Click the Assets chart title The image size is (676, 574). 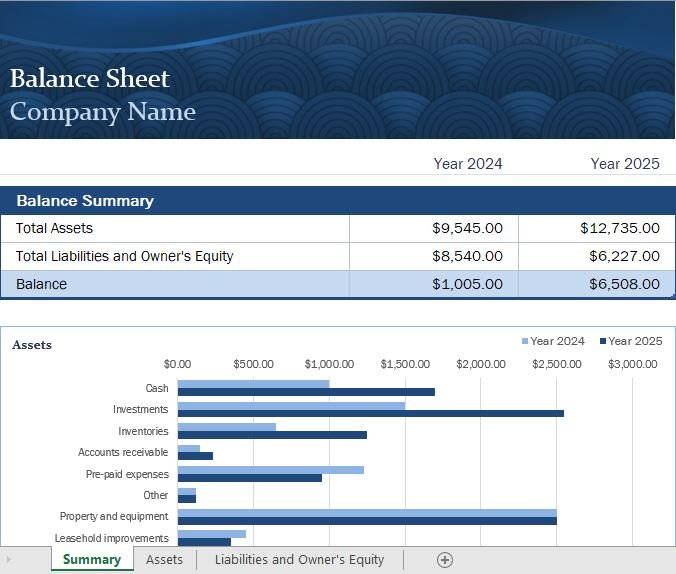click(32, 345)
